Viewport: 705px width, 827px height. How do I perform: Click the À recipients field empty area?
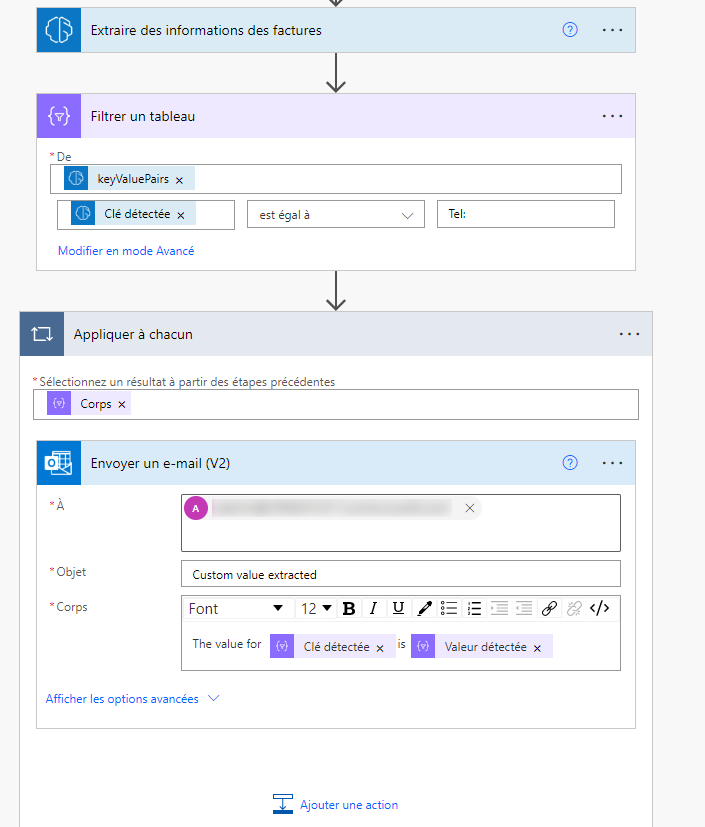pyautogui.click(x=401, y=535)
